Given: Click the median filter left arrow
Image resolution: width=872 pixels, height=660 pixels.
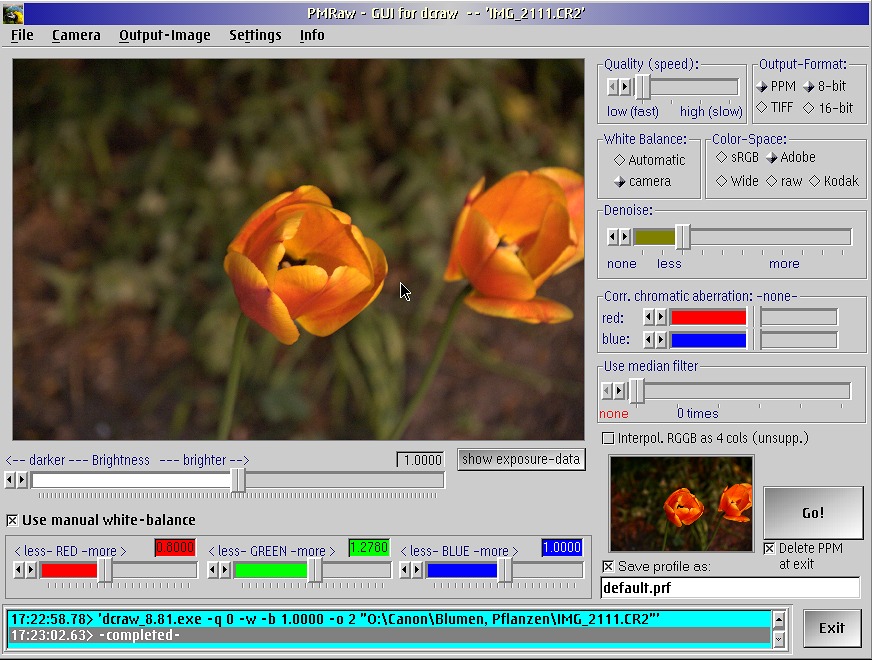Looking at the screenshot, I should point(607,390).
